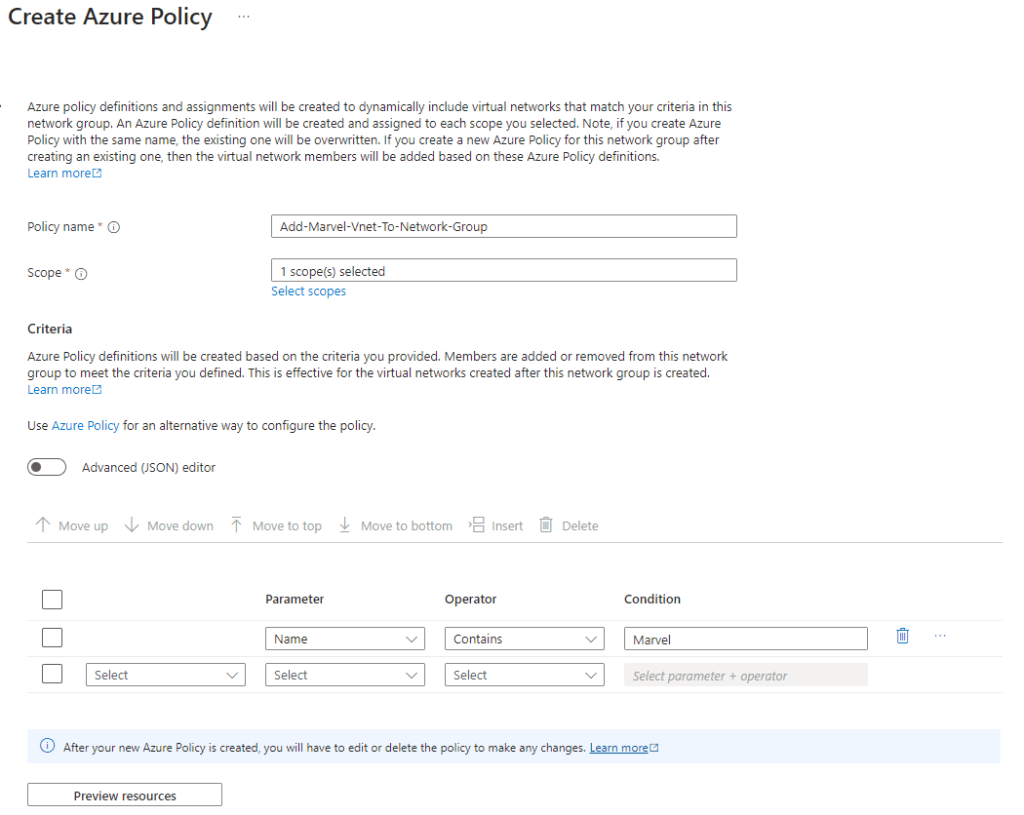Open the ellipsis menu for the Marvel row
The image size is (1024, 815).
pos(939,636)
